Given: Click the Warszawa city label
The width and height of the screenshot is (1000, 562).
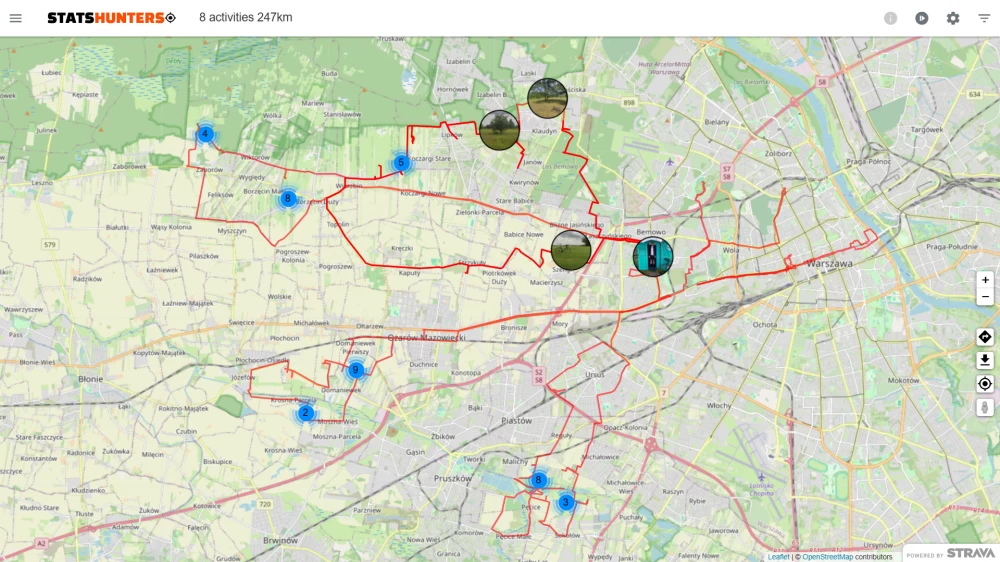Looking at the screenshot, I should [x=829, y=263].
